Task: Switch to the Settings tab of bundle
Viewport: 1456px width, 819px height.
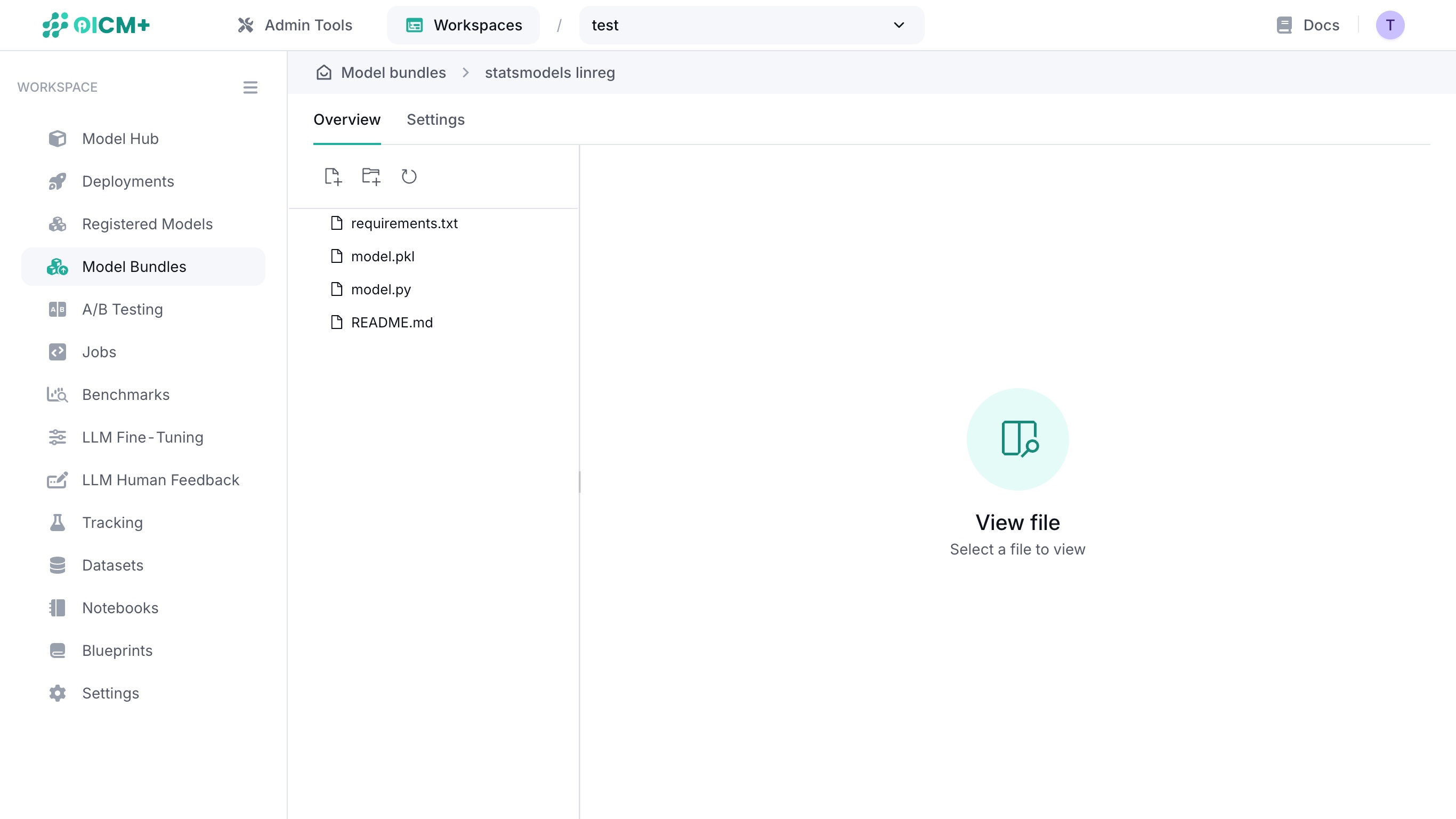Action: pyautogui.click(x=435, y=119)
